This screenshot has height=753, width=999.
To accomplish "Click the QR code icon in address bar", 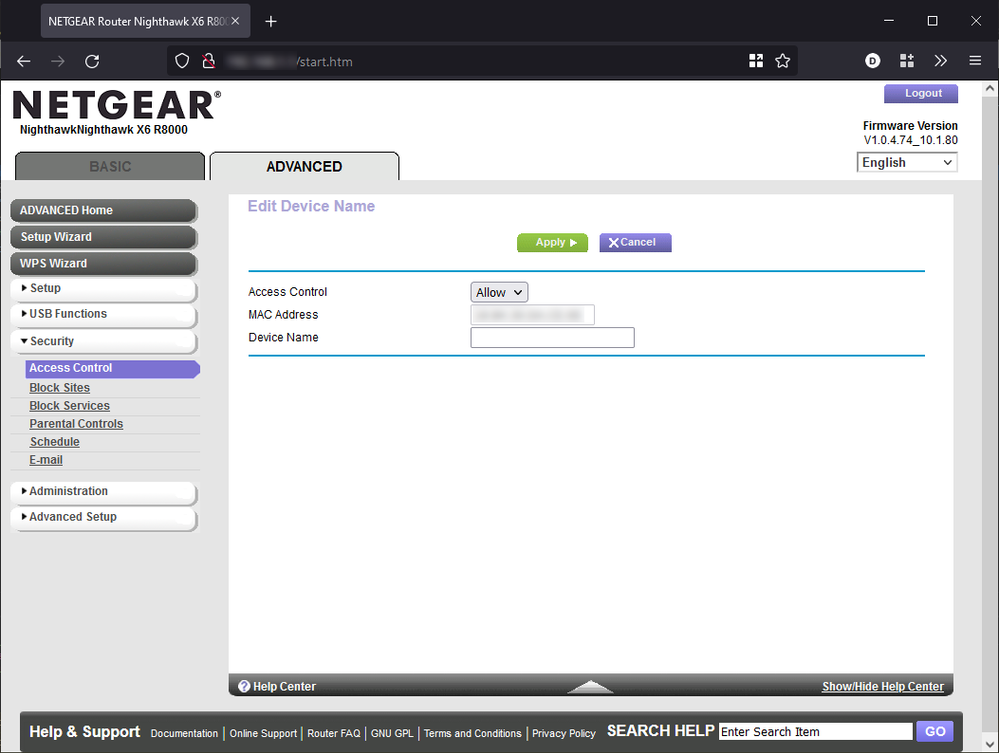I will click(756, 61).
